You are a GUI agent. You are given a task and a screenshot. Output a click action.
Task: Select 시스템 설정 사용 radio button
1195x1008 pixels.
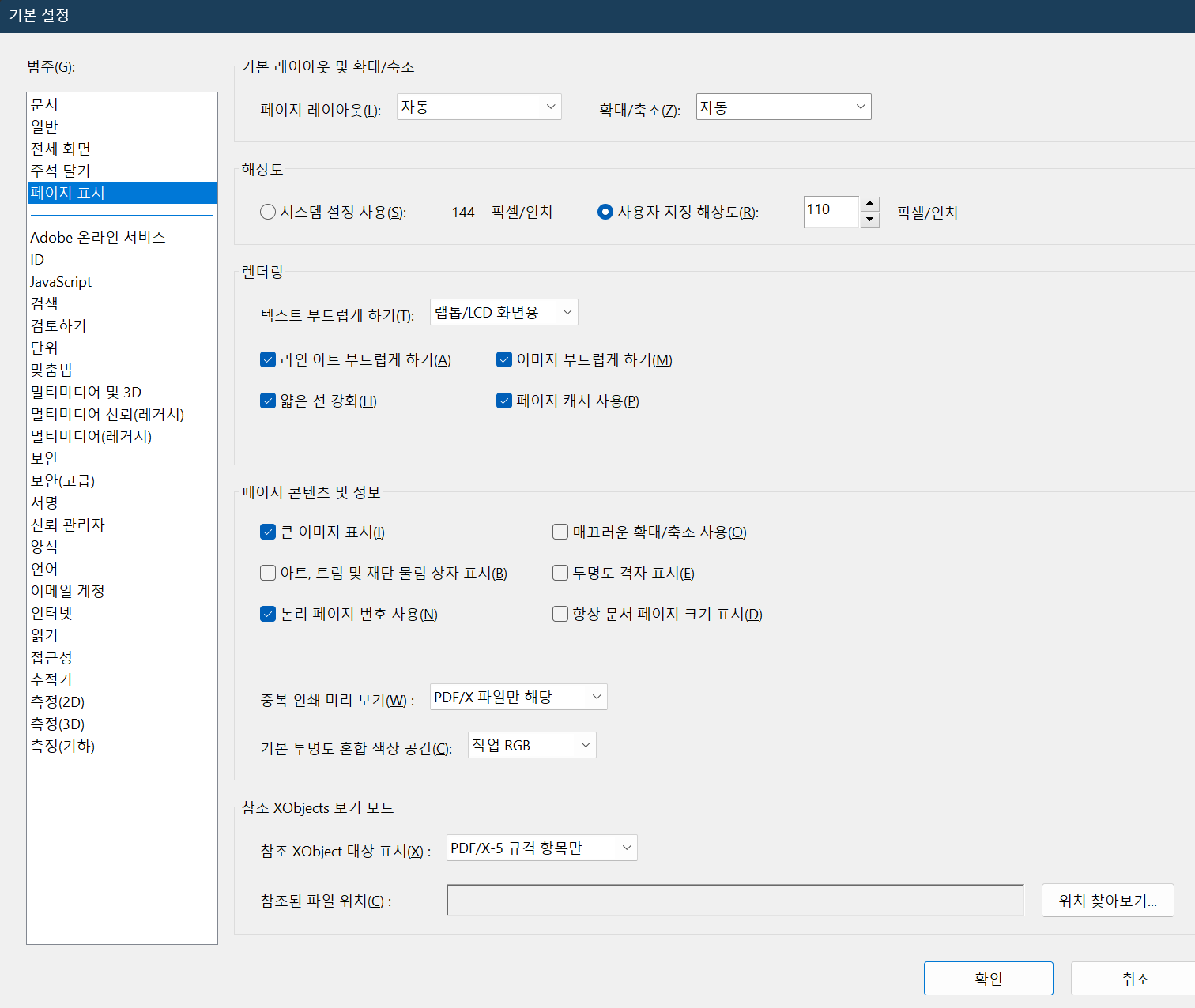coord(268,212)
